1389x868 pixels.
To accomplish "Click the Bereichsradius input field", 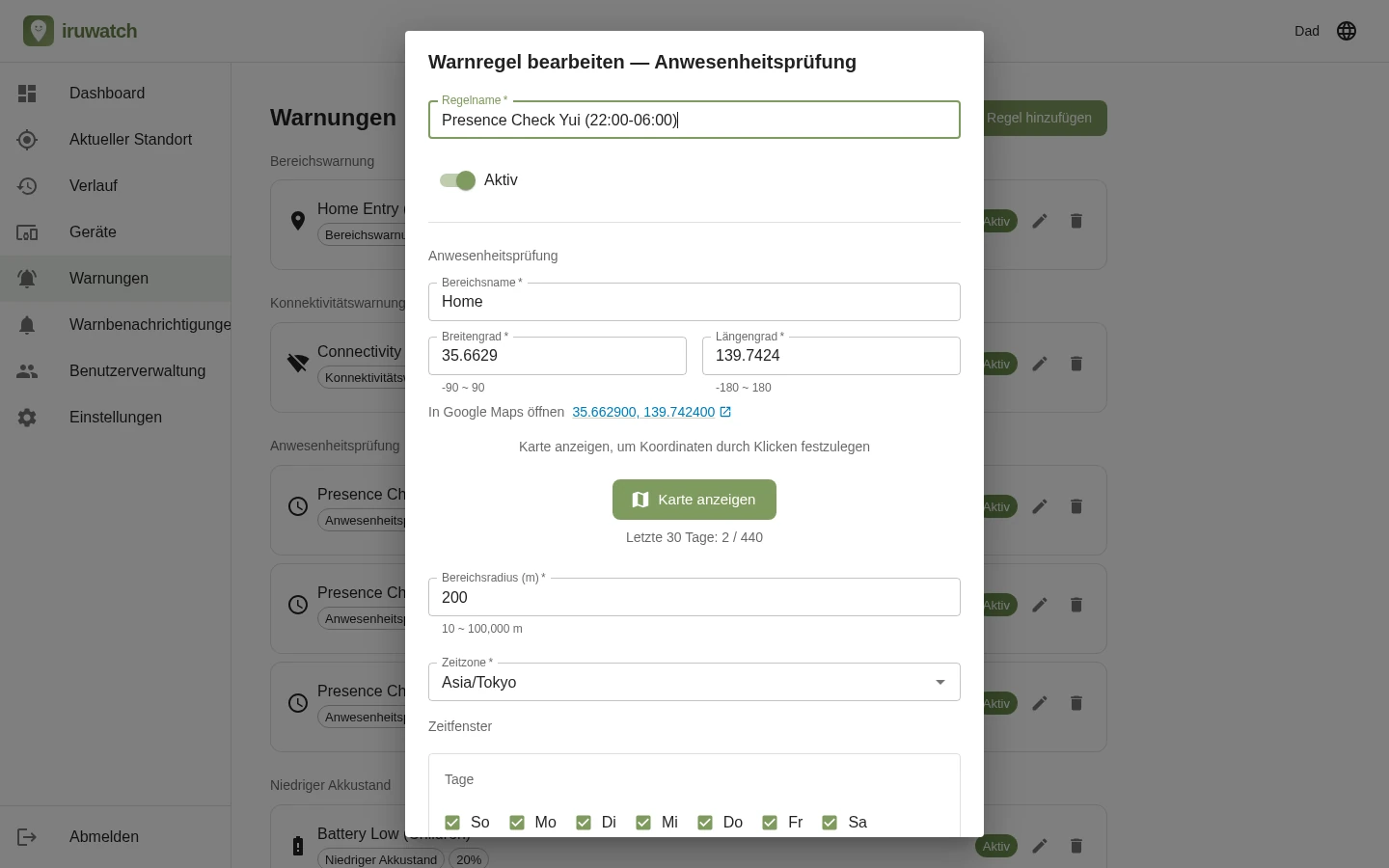I will click(x=694, y=597).
